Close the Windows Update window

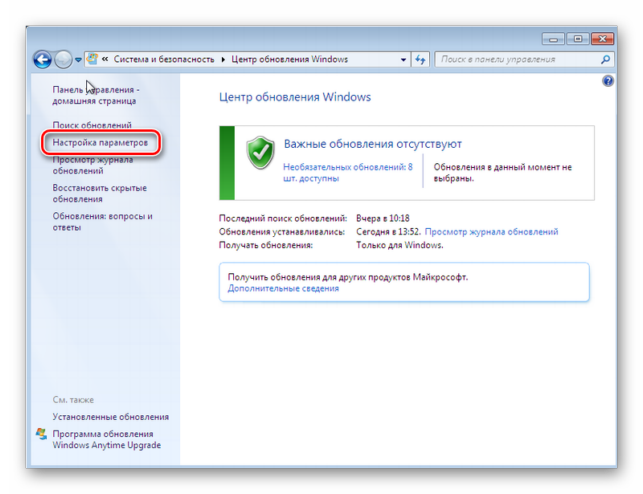pyautogui.click(x=602, y=39)
